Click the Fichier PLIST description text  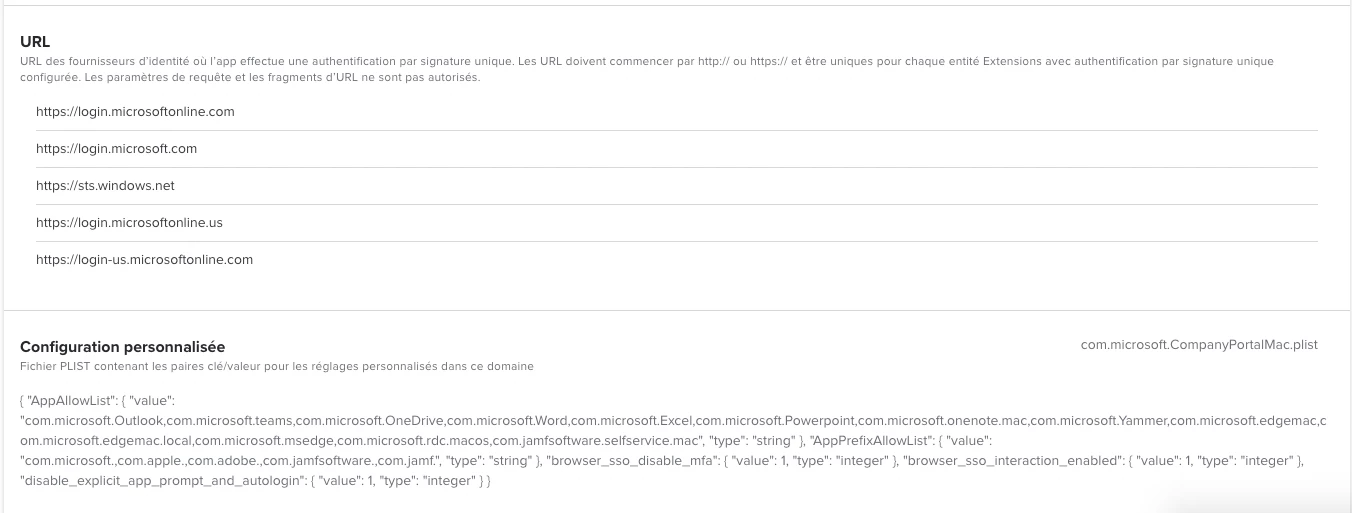pyautogui.click(x=277, y=367)
